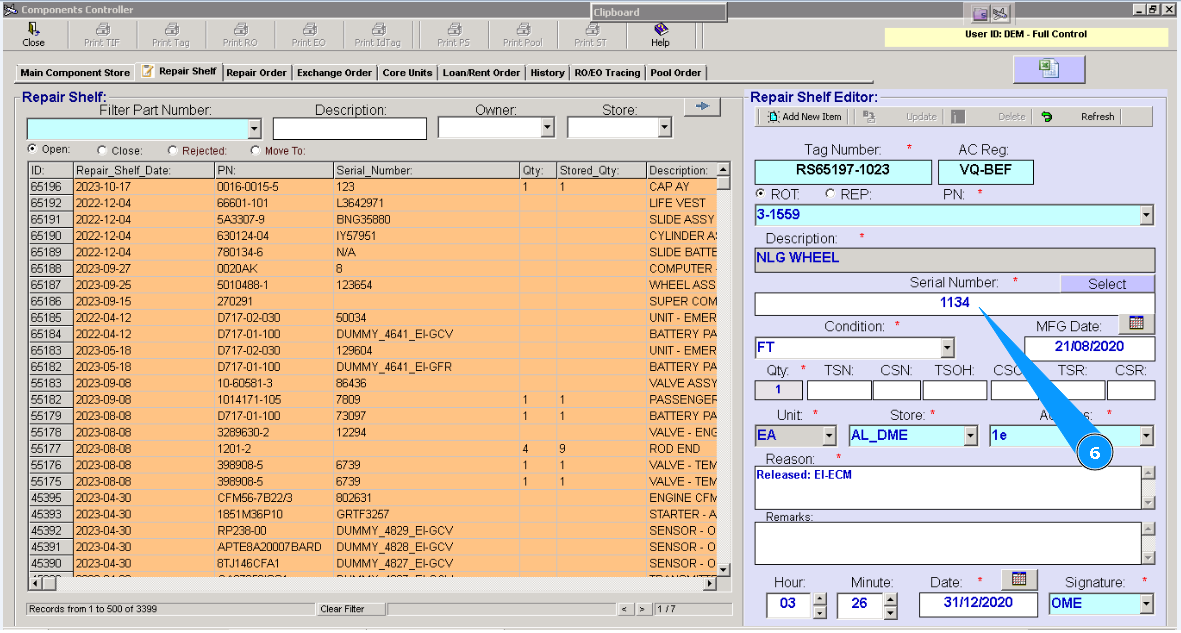
Task: Click the Select button for Serial Number
Action: [1107, 284]
